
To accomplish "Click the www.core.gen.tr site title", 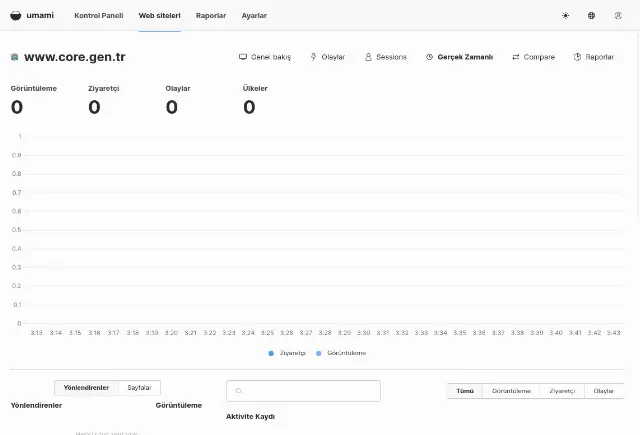I will pos(75,57).
